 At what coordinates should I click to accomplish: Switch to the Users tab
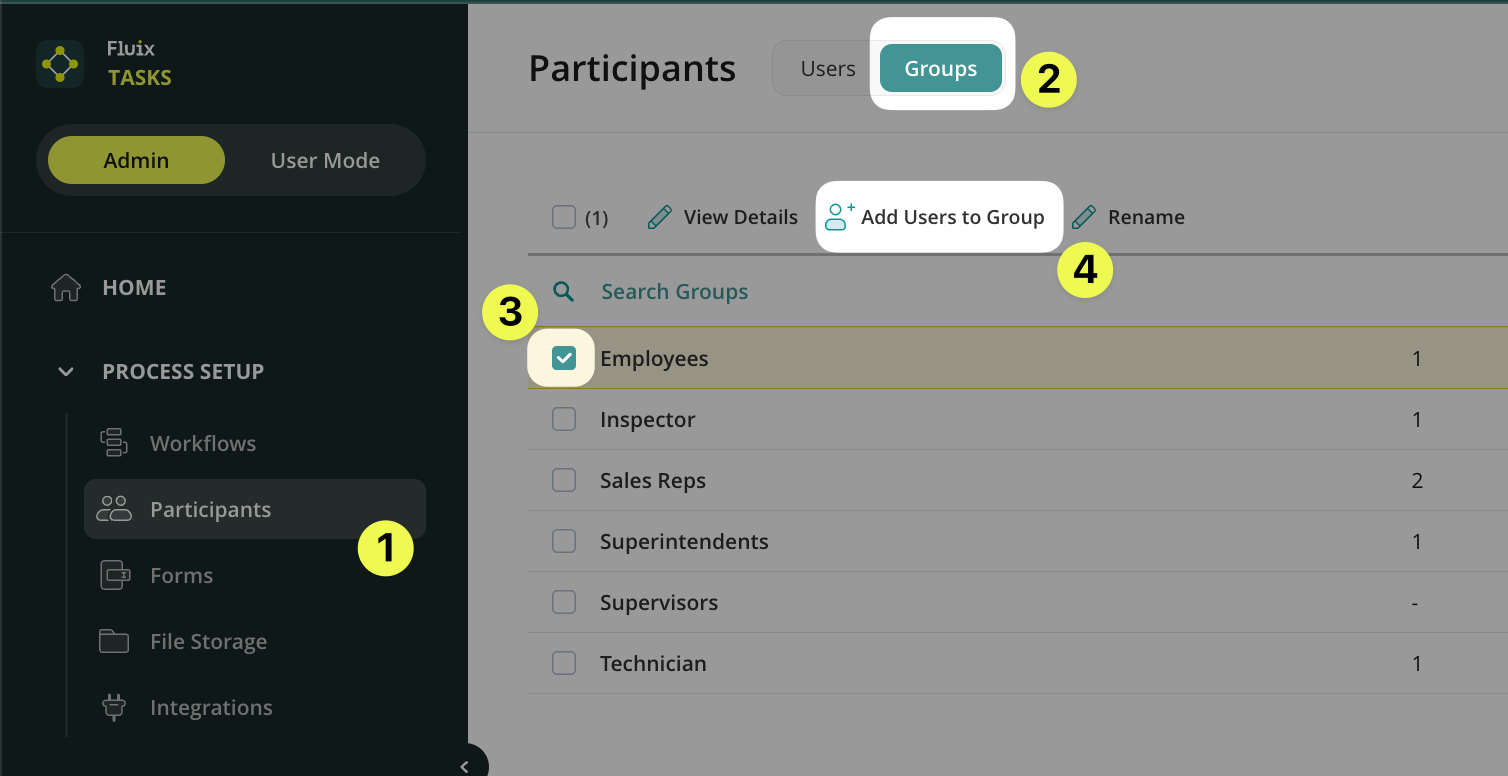(x=827, y=69)
